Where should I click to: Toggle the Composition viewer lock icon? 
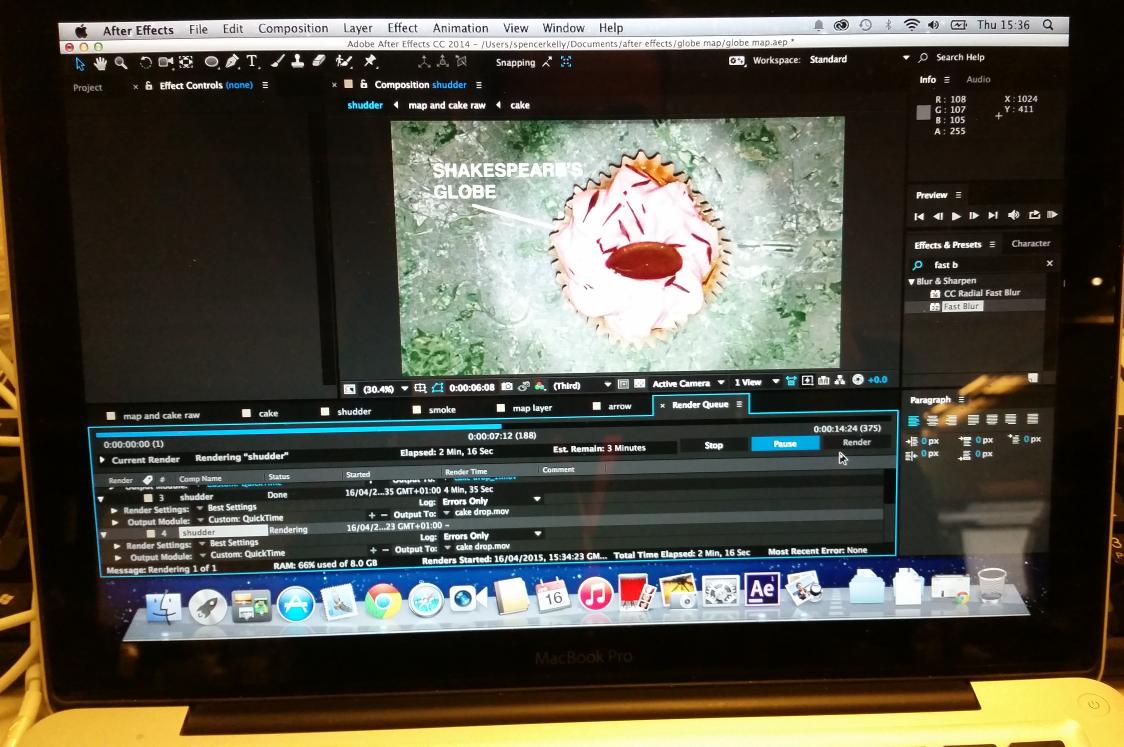(363, 85)
